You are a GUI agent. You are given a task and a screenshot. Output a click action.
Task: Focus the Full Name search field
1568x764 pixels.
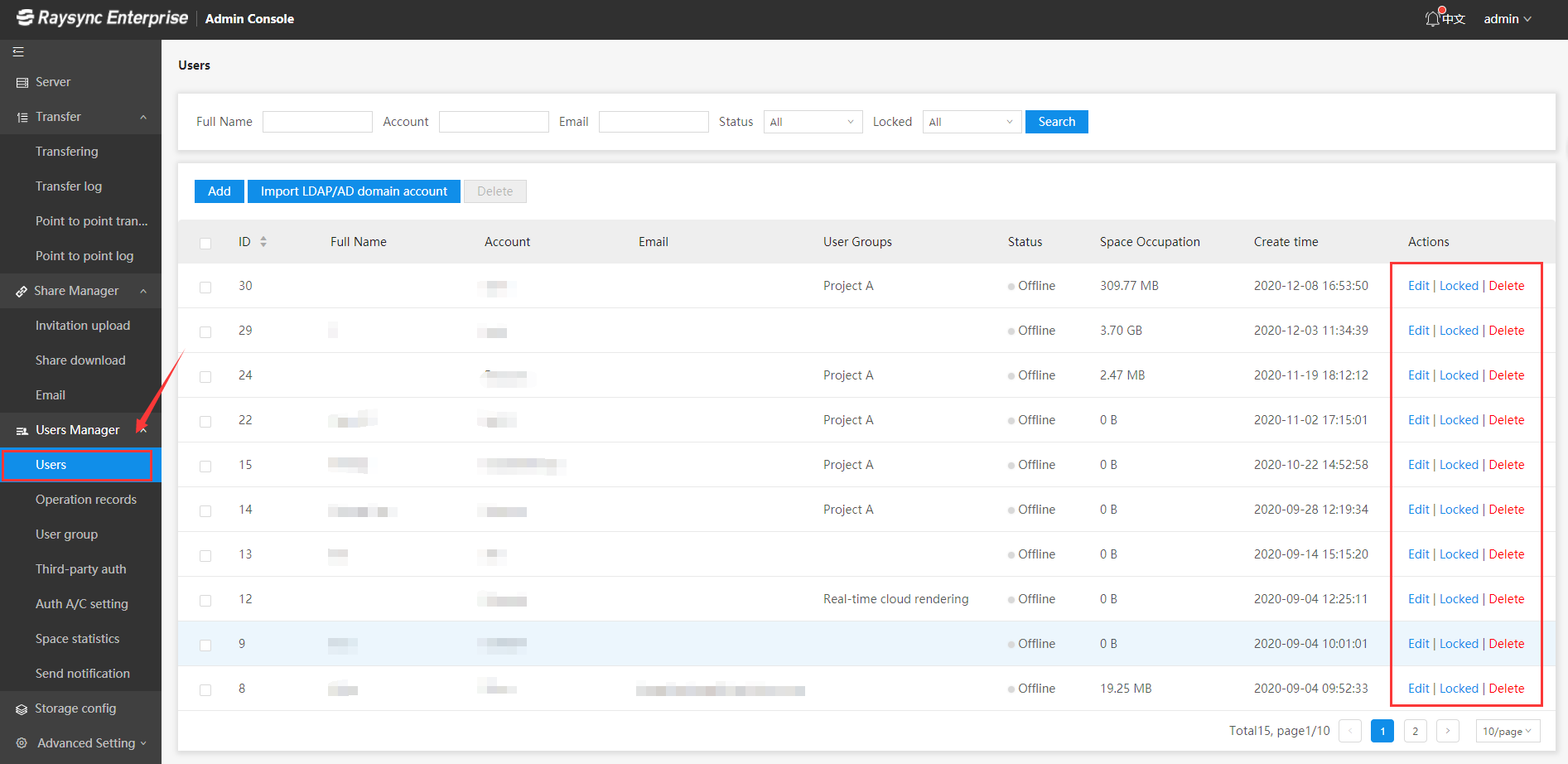317,122
